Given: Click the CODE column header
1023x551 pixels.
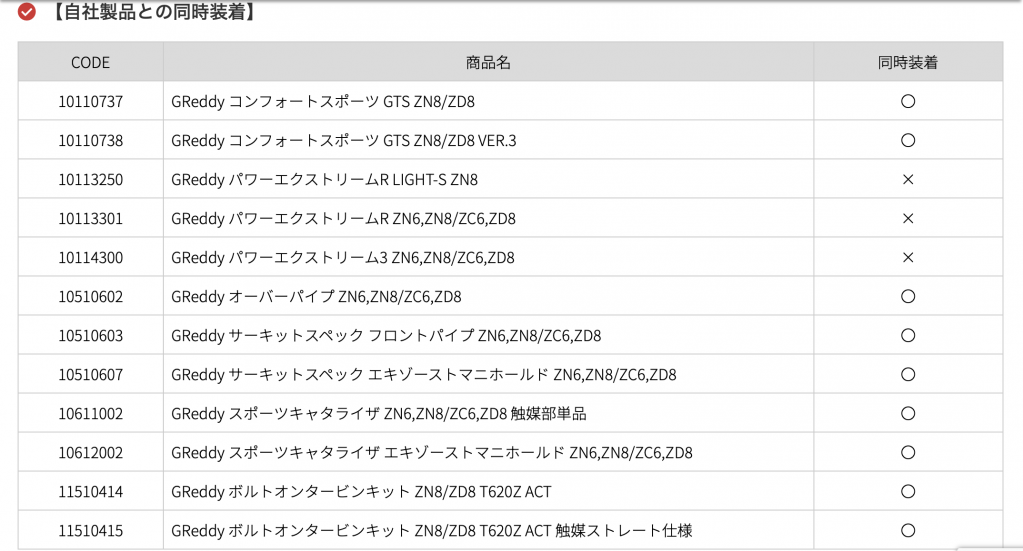Looking at the screenshot, I should click(x=90, y=62).
